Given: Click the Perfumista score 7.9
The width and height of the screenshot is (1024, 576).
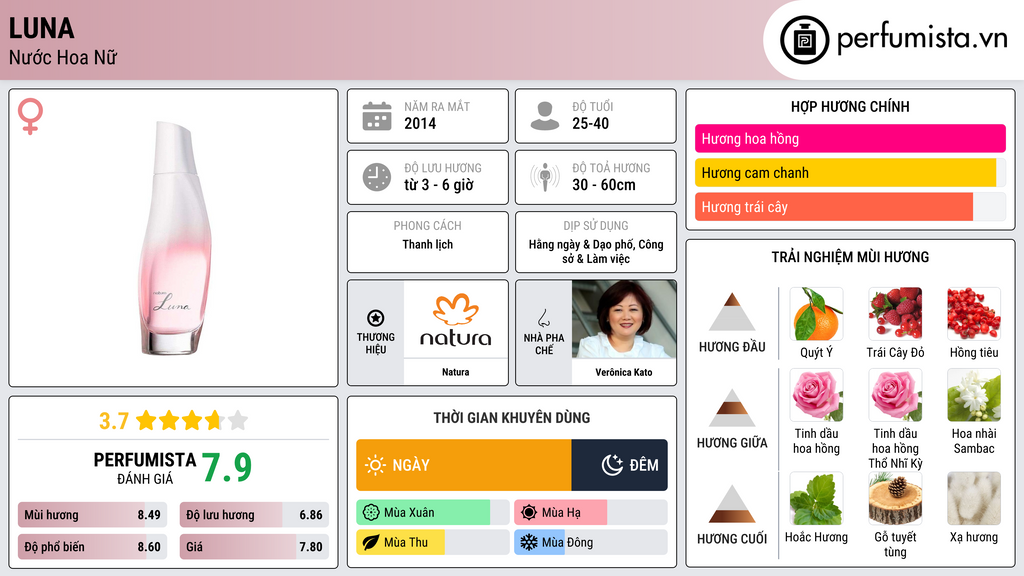Looking at the screenshot, I should pos(227,468).
